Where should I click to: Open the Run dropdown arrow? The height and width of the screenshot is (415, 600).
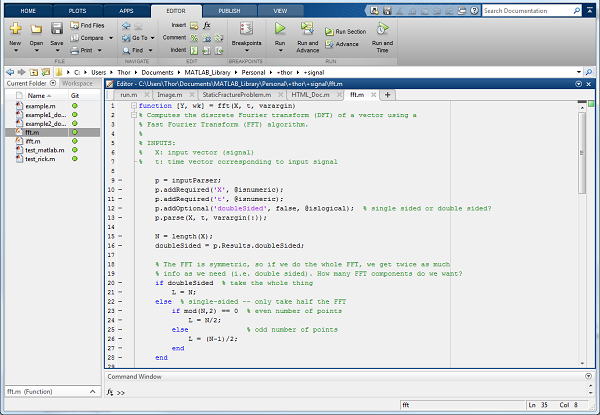click(280, 50)
